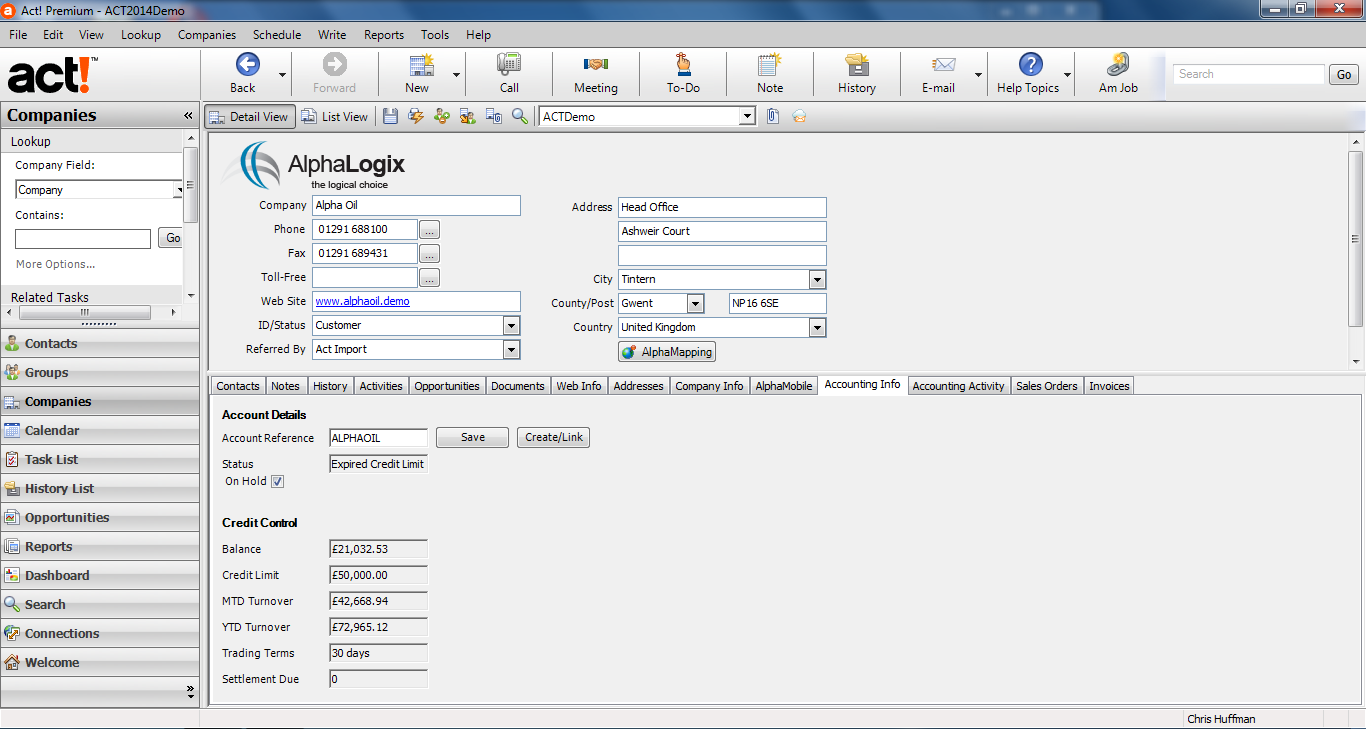1366x729 pixels.
Task: Open Groups in the navigation bar
Action: point(100,372)
